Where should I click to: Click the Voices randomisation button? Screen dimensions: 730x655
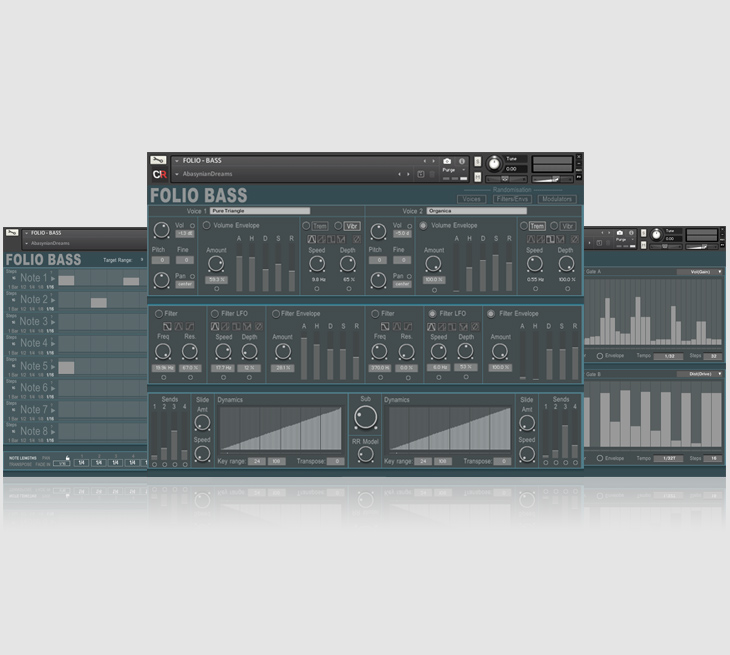click(x=472, y=199)
